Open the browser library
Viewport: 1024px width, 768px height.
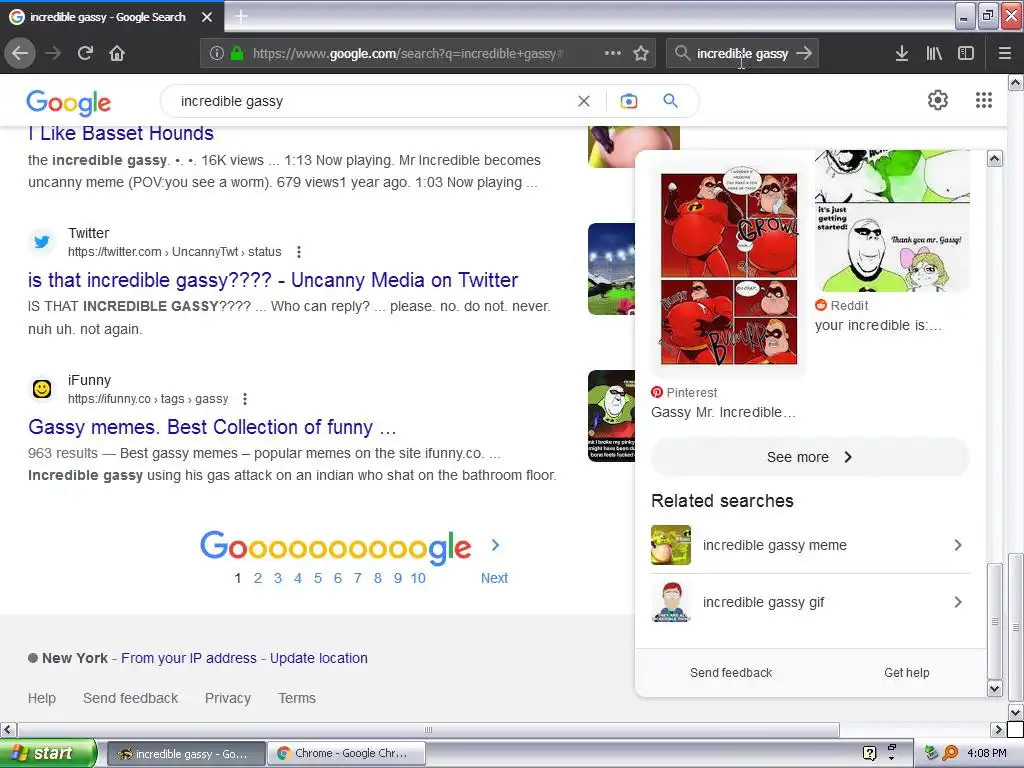(x=934, y=53)
